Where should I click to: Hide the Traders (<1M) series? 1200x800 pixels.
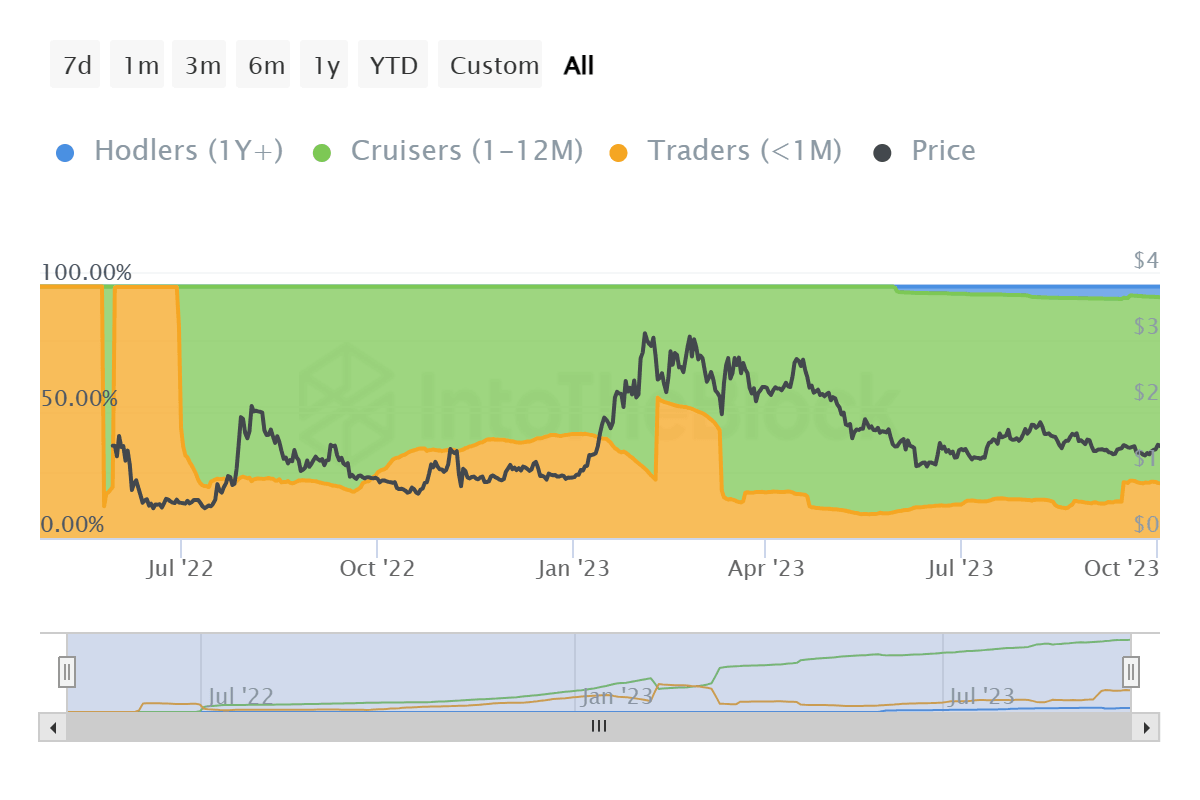coord(744,151)
